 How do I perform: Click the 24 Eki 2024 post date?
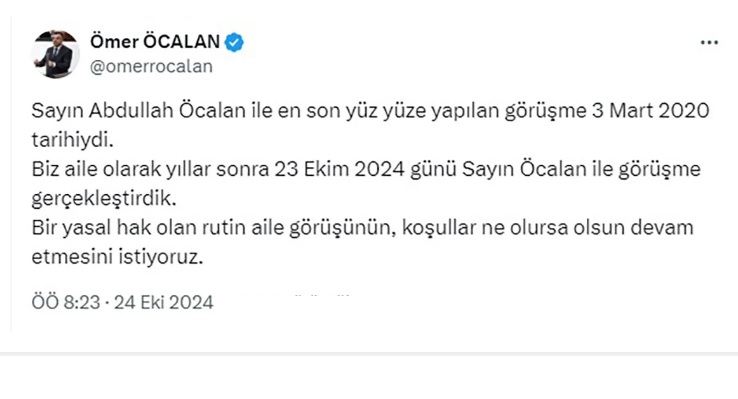coord(163,302)
